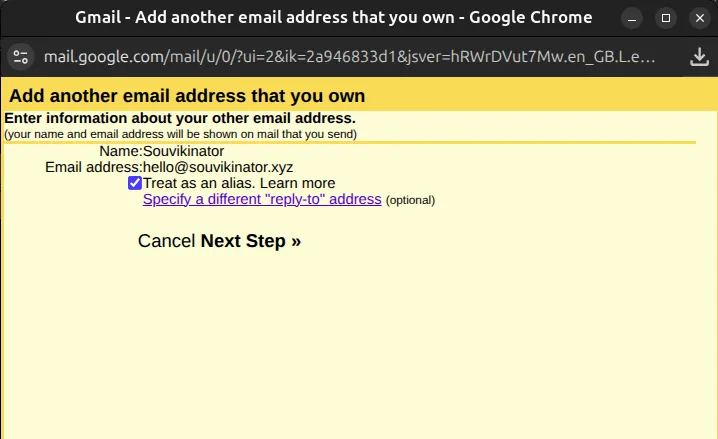Click the "(optional)" text beside reply-to link
The image size is (718, 439).
pos(410,200)
